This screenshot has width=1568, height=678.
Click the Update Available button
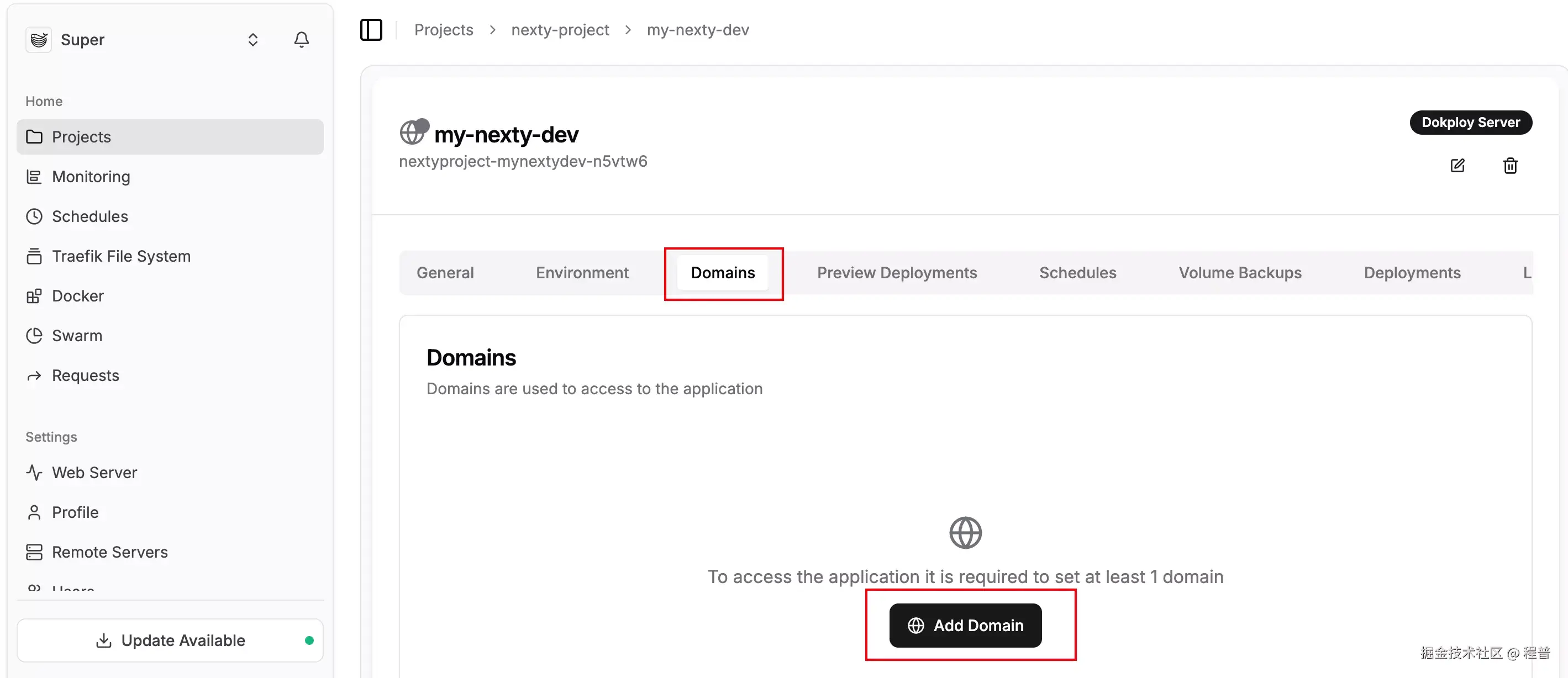click(x=170, y=640)
